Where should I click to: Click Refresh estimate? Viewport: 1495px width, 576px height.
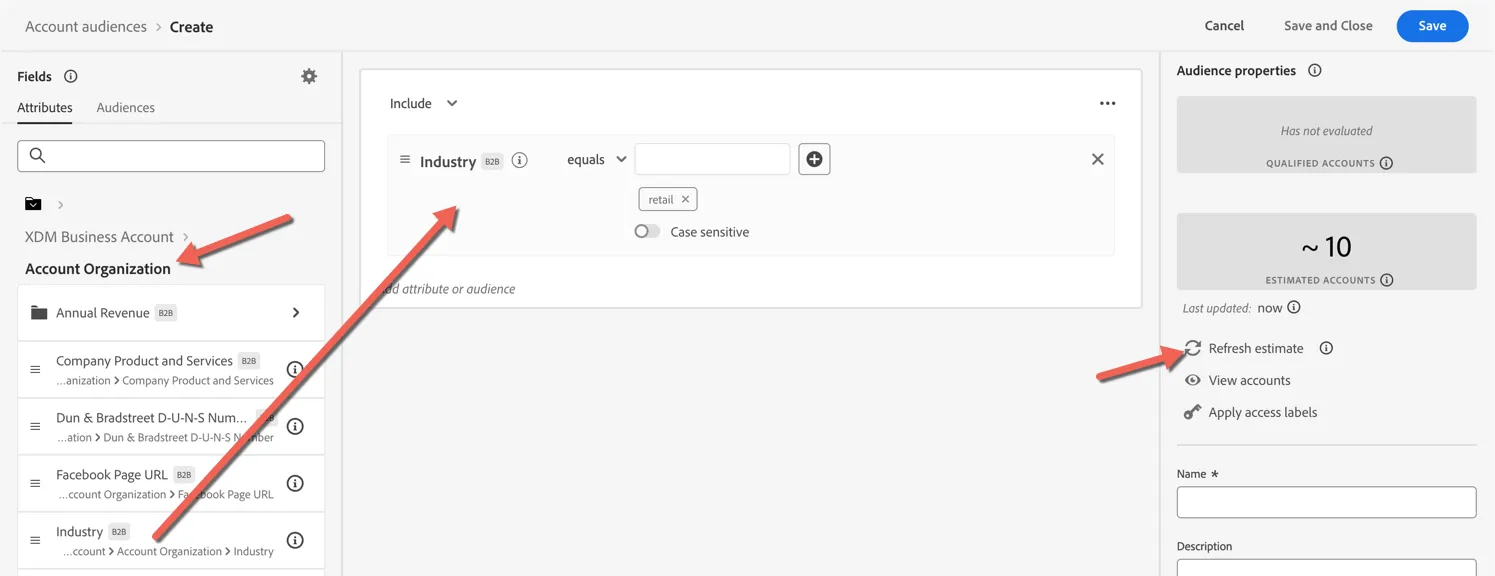(x=1256, y=348)
